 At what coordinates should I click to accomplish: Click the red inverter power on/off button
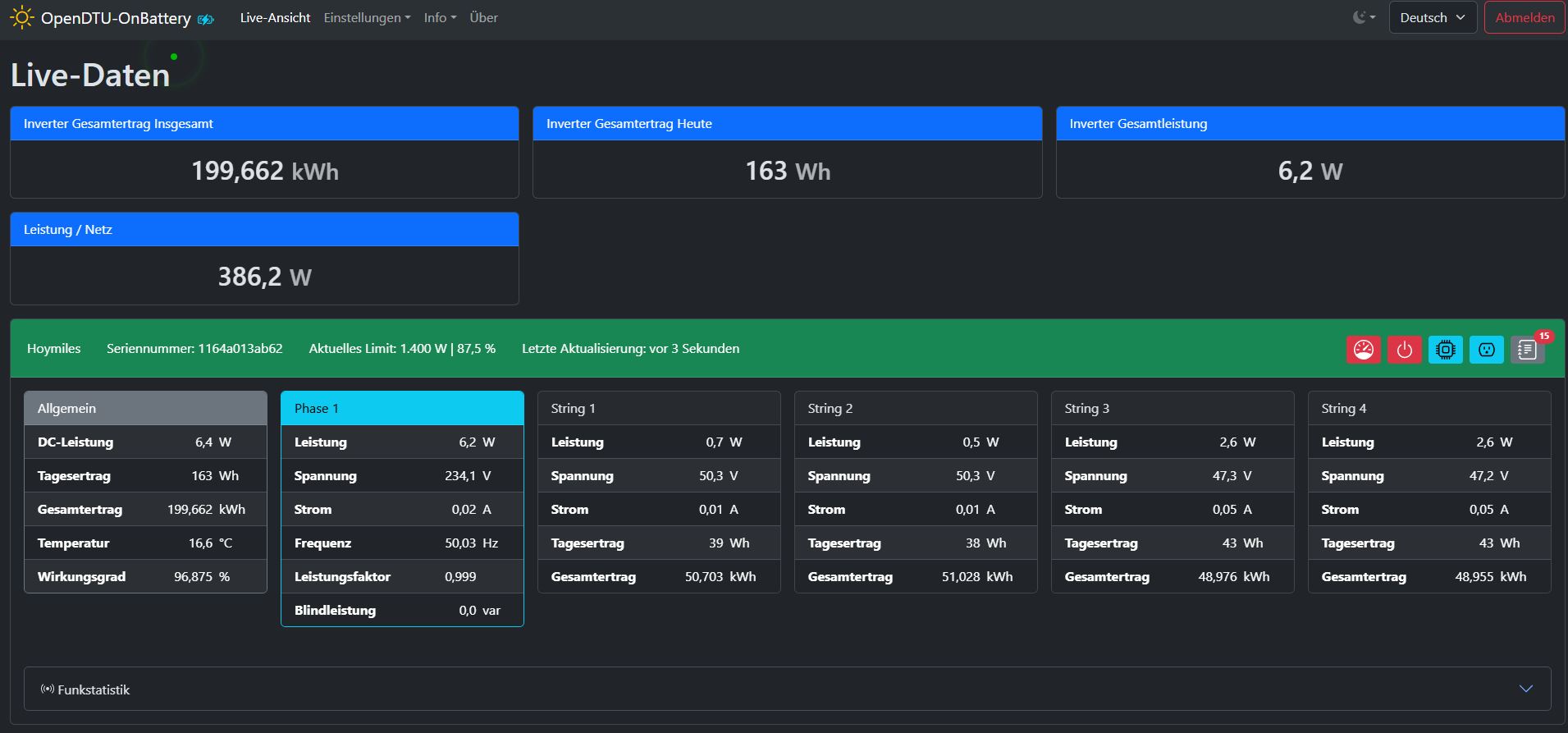(1404, 350)
